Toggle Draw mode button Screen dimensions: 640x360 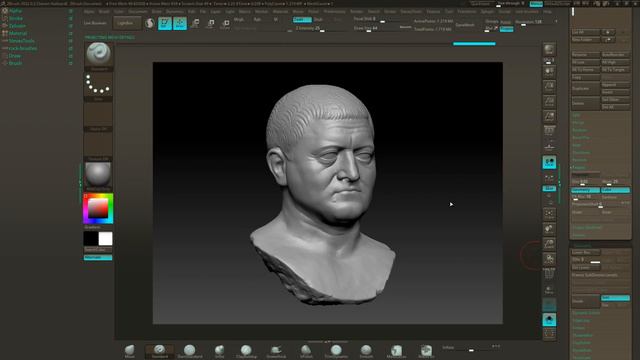(x=180, y=23)
